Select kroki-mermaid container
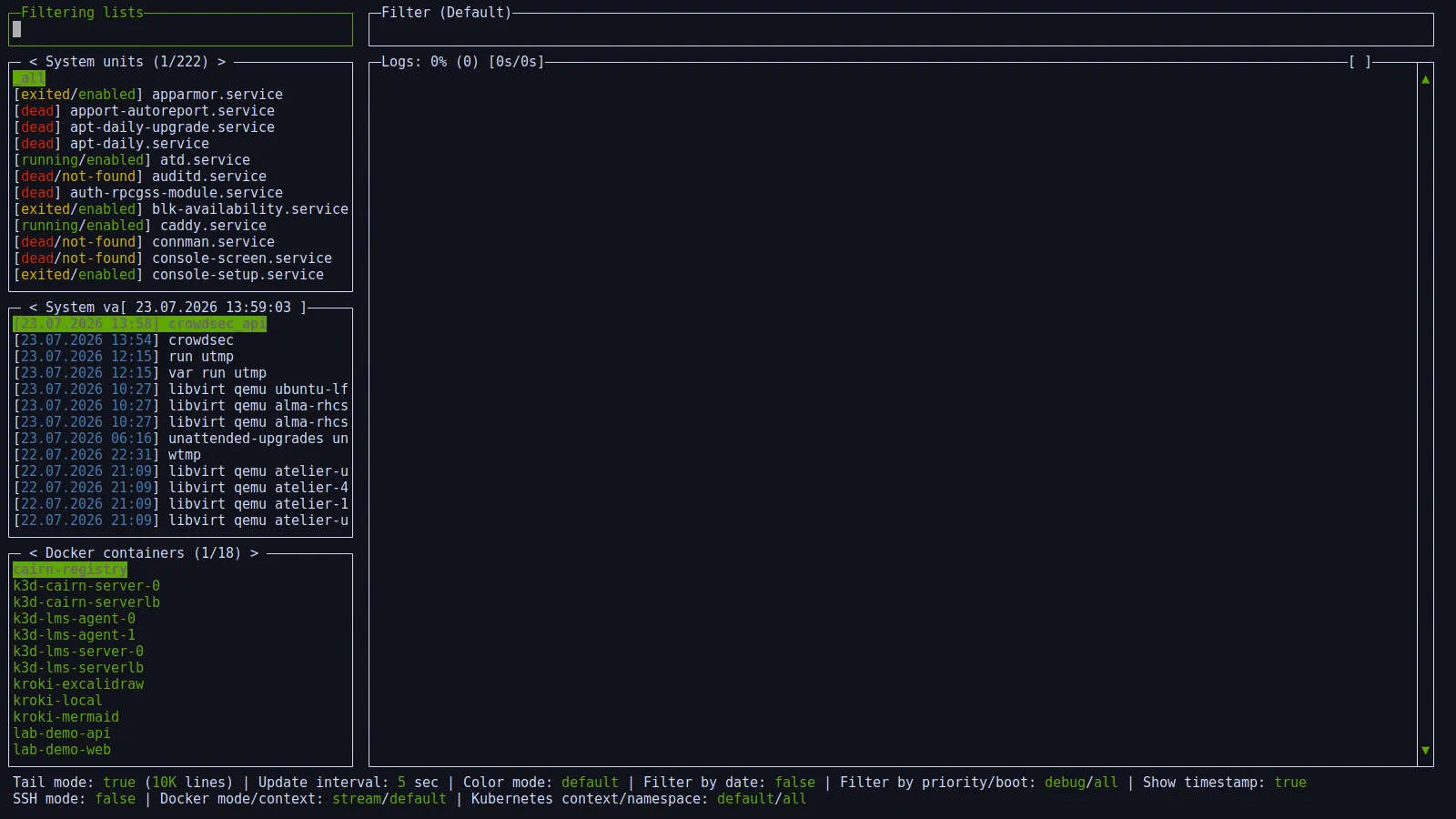 click(66, 717)
